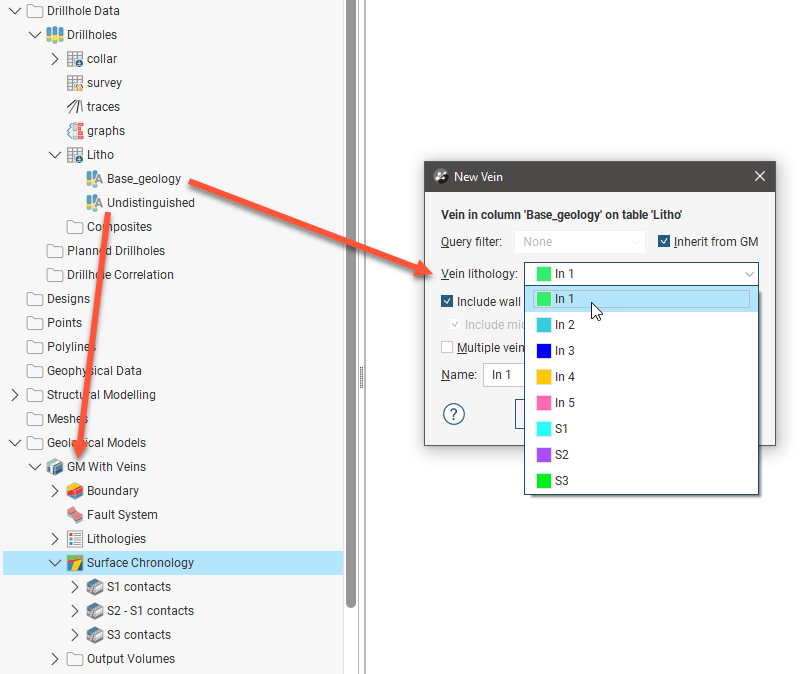Select In 3 from lithology list
The height and width of the screenshot is (674, 801).
564,351
